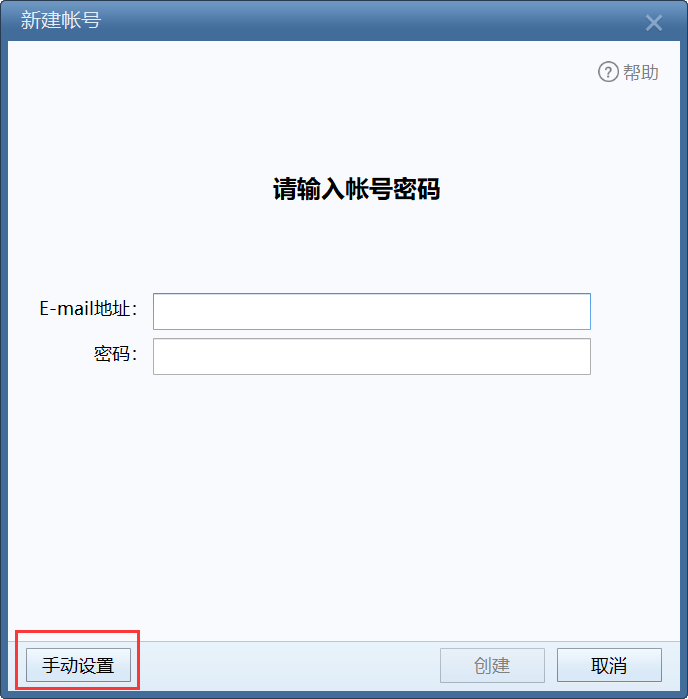The width and height of the screenshot is (688, 699).
Task: Click inside the 密码 password field
Action: coord(372,357)
